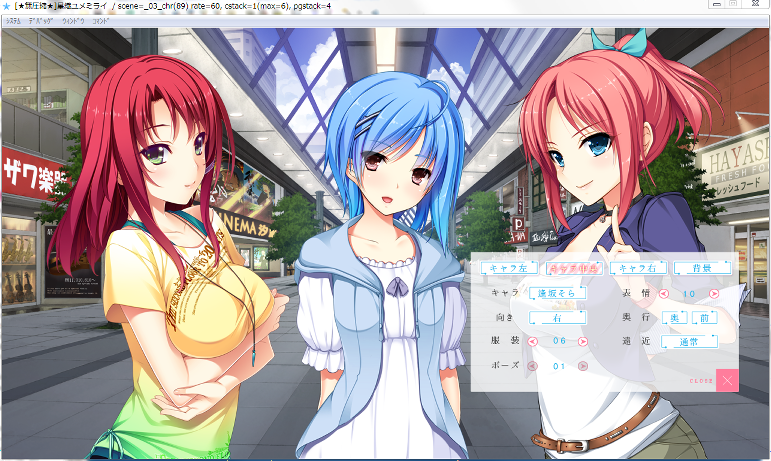Open the 背景 background tab
The height and width of the screenshot is (461, 771).
[x=700, y=268]
